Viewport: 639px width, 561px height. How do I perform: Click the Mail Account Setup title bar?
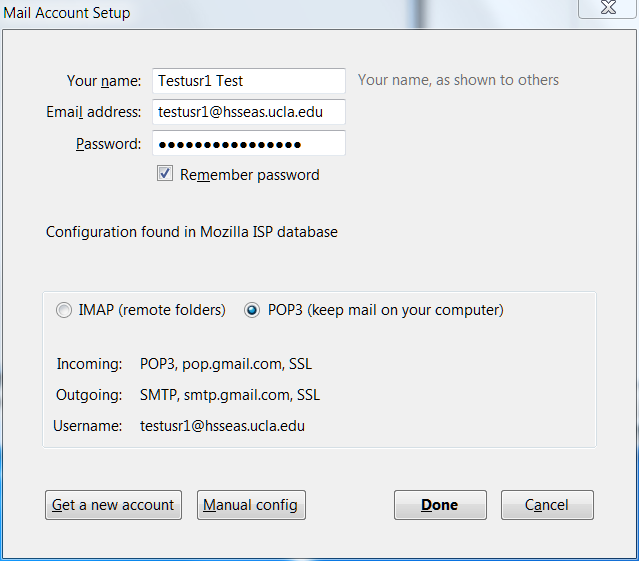point(300,13)
